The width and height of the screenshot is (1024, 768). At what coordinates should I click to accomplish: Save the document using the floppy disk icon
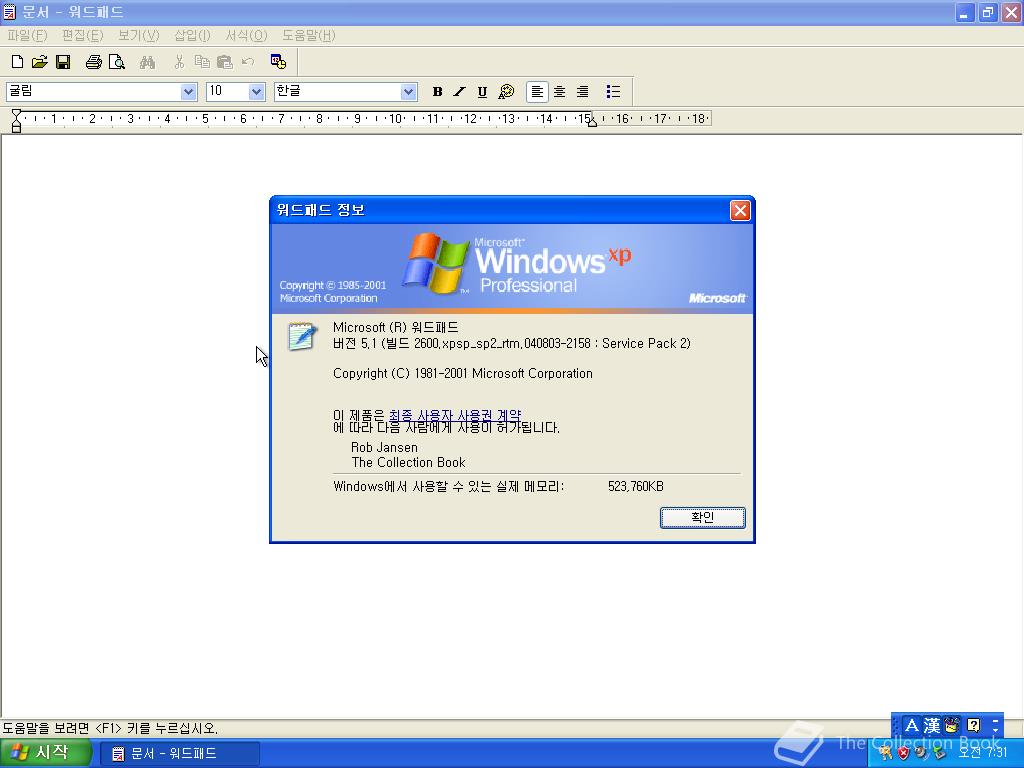(x=63, y=62)
